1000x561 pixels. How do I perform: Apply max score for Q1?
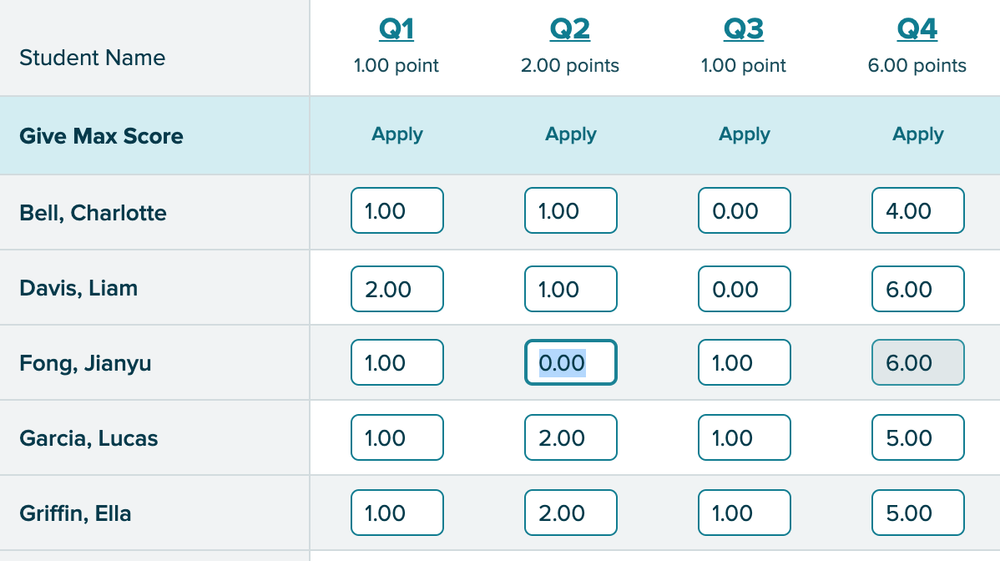coord(397,135)
